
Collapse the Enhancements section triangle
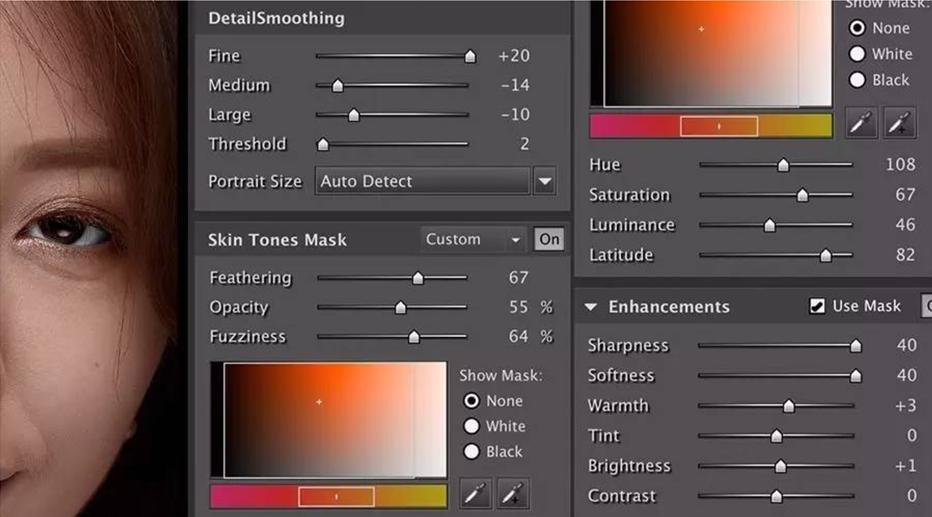[x=591, y=307]
